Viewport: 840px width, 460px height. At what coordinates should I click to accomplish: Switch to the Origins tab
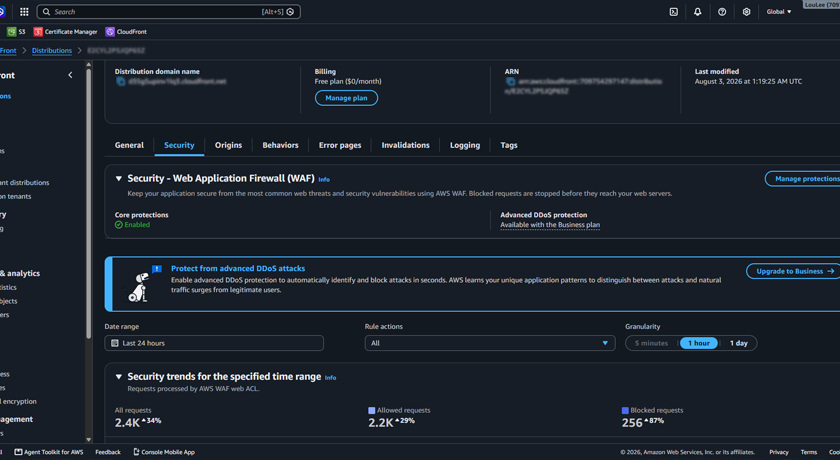[x=228, y=145]
